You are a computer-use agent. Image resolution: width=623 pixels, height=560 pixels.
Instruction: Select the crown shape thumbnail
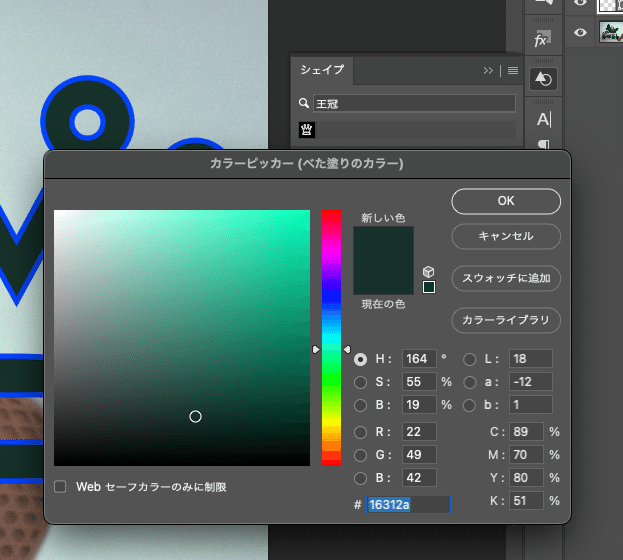click(x=307, y=130)
